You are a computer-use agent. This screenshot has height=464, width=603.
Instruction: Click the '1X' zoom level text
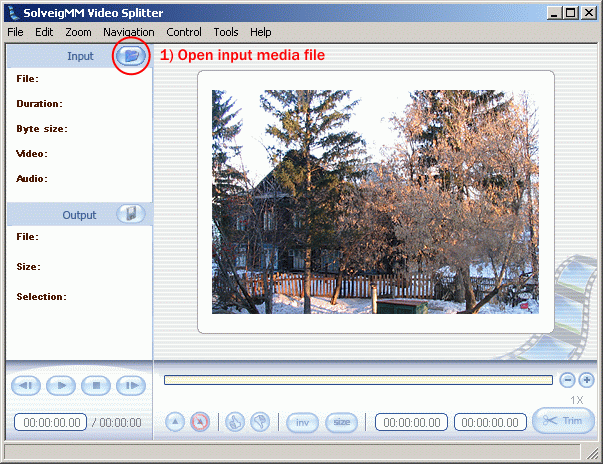(x=576, y=400)
